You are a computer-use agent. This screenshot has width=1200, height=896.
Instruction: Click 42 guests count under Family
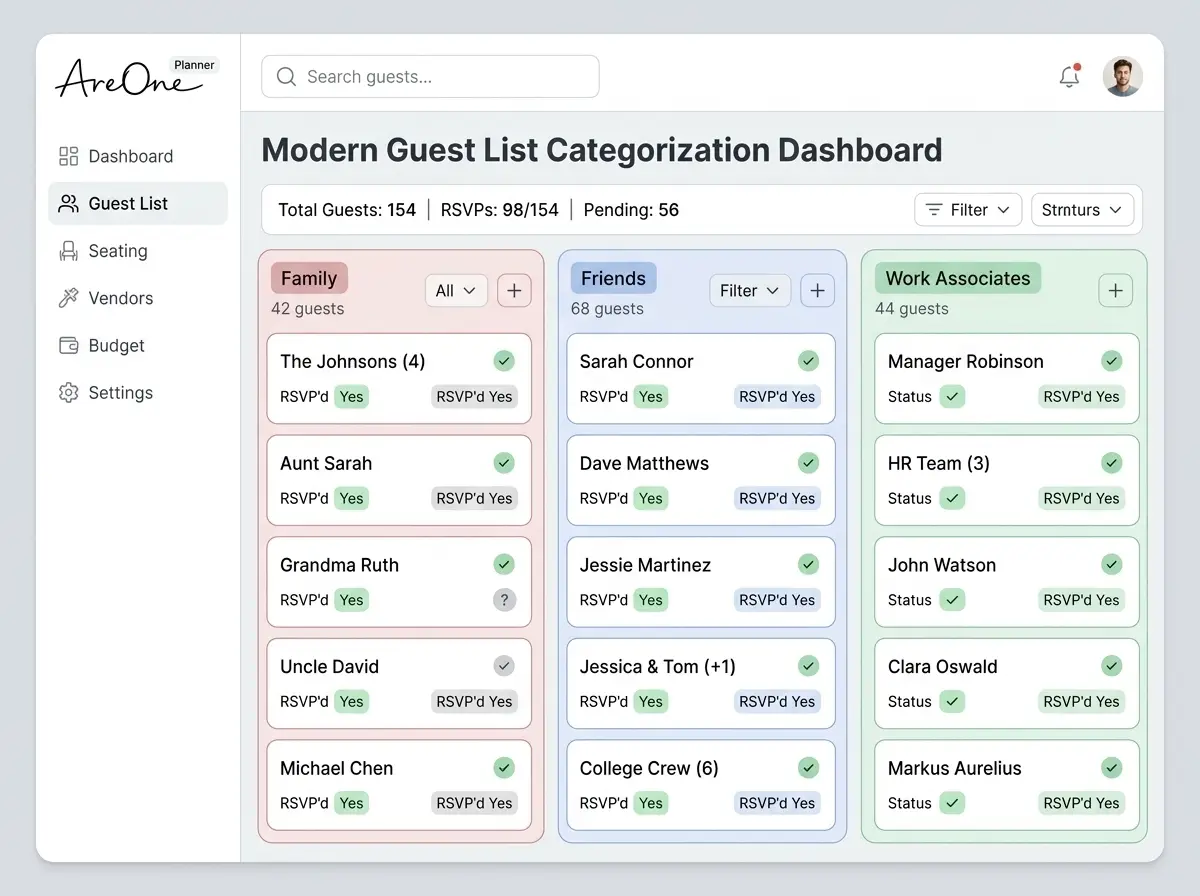coord(308,309)
